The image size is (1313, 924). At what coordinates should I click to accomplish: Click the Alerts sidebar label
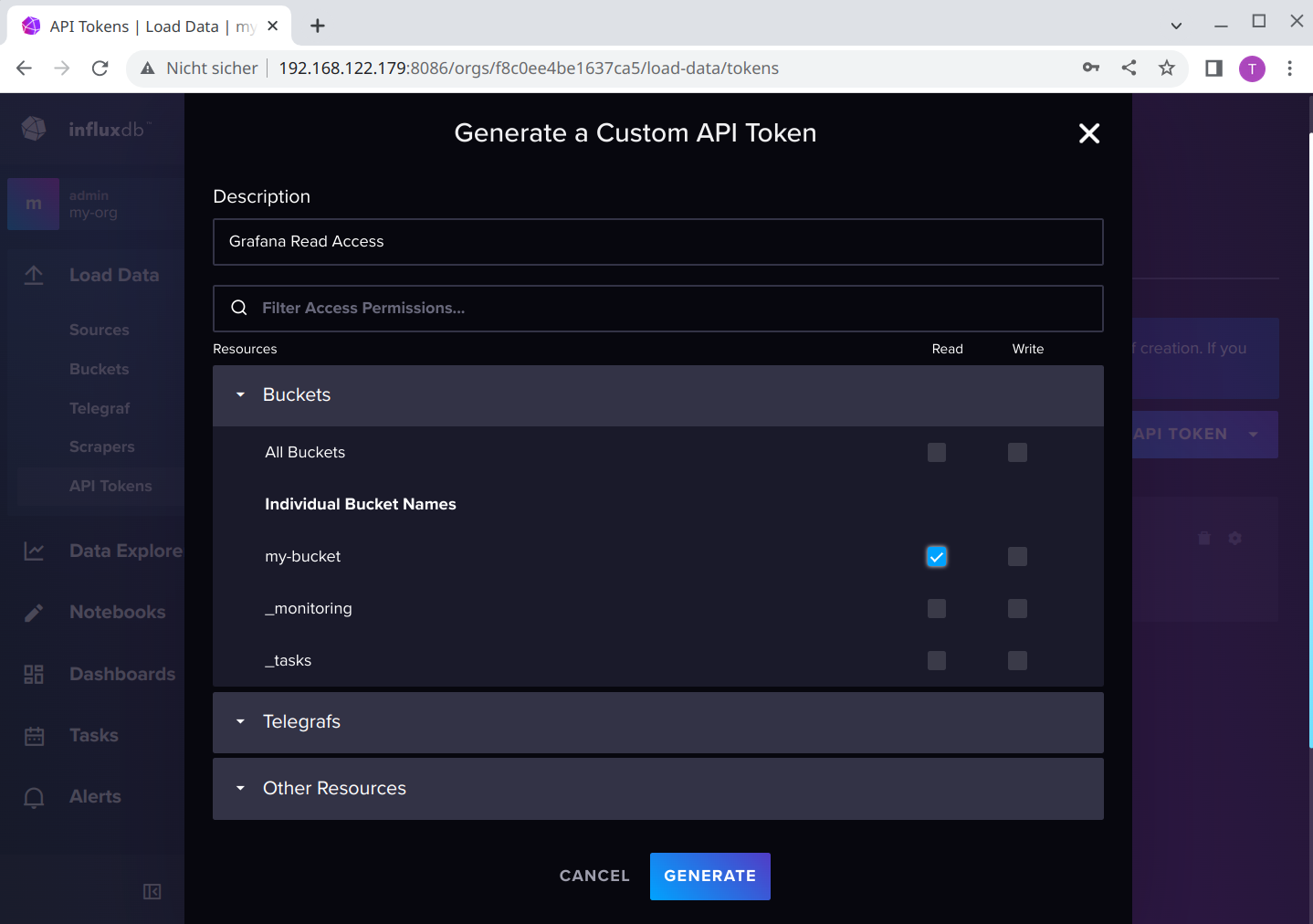click(x=96, y=797)
